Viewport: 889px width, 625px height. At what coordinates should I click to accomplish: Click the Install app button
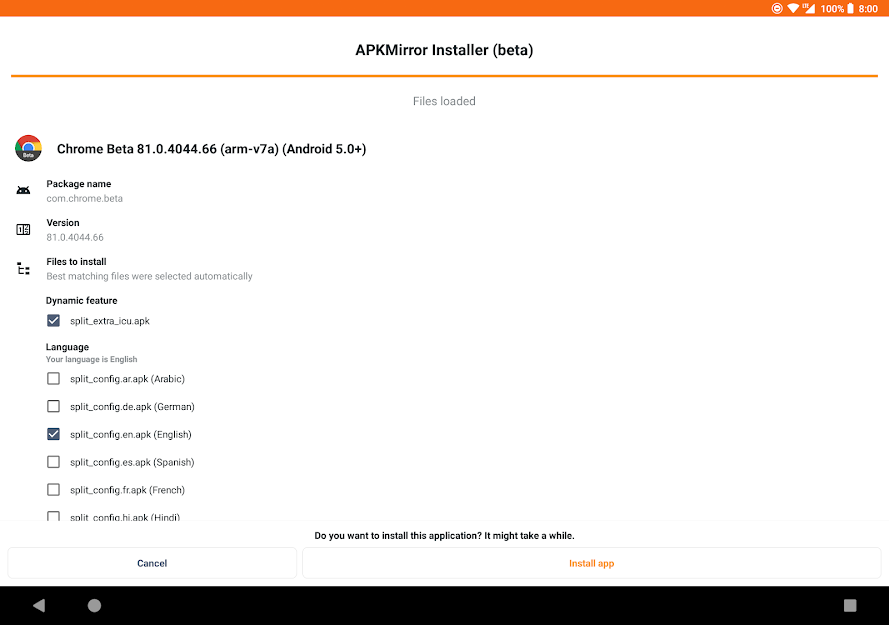click(591, 563)
